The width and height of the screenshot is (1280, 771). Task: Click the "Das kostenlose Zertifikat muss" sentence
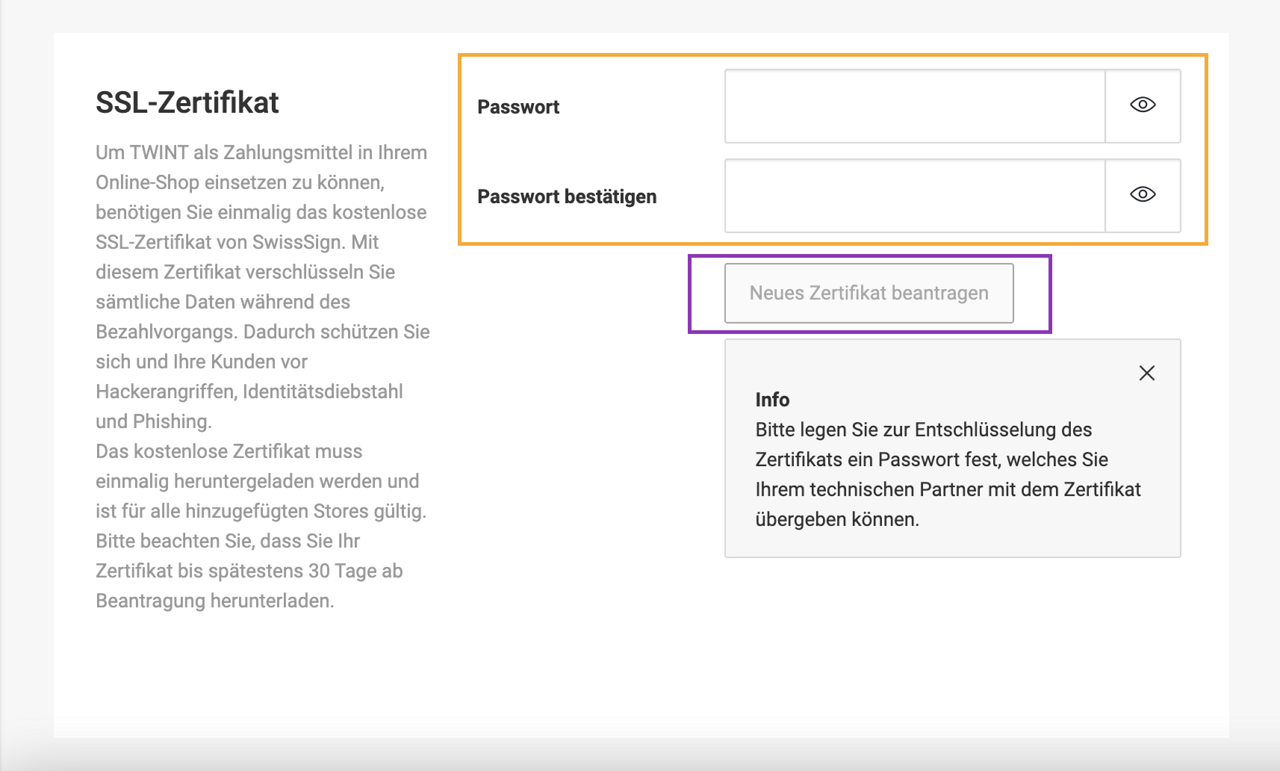229,451
